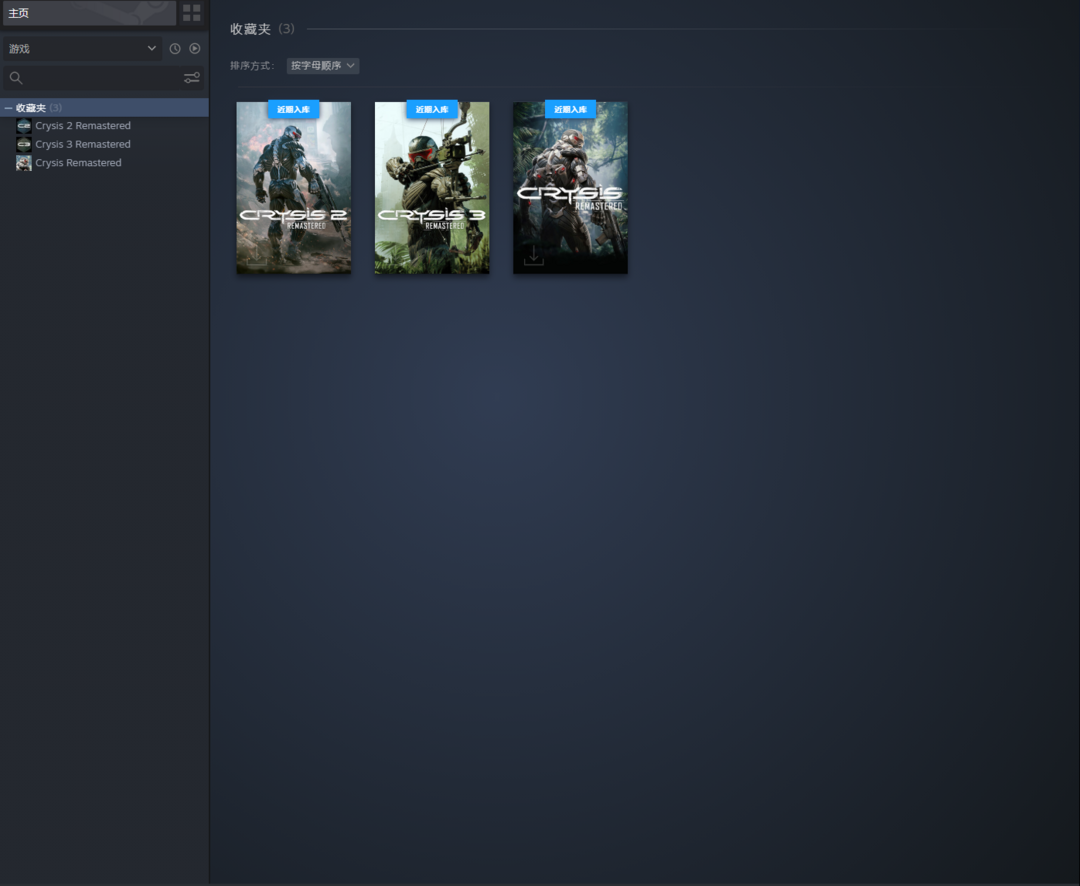The height and width of the screenshot is (886, 1080).
Task: Collapse the 收藏夹 category in sidebar
Action: pyautogui.click(x=8, y=108)
